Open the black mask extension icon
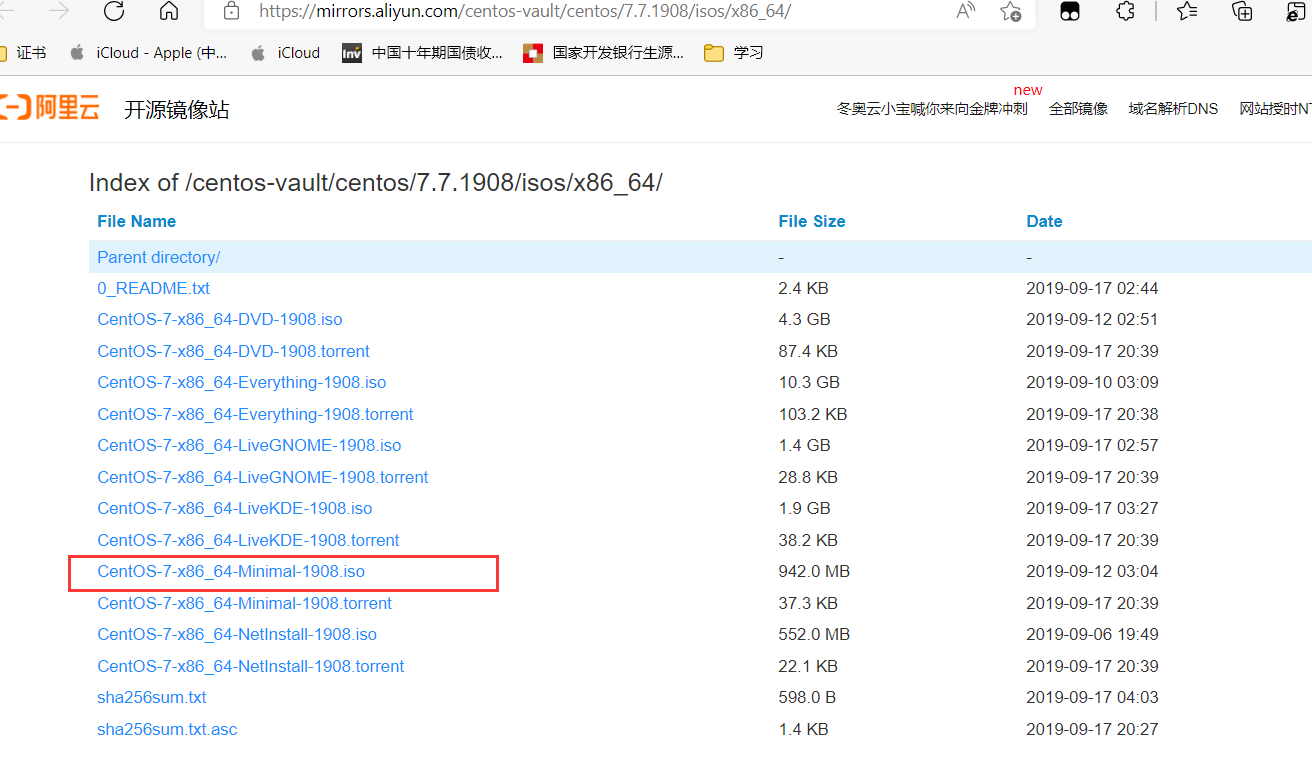The width and height of the screenshot is (1312, 776). click(1070, 11)
